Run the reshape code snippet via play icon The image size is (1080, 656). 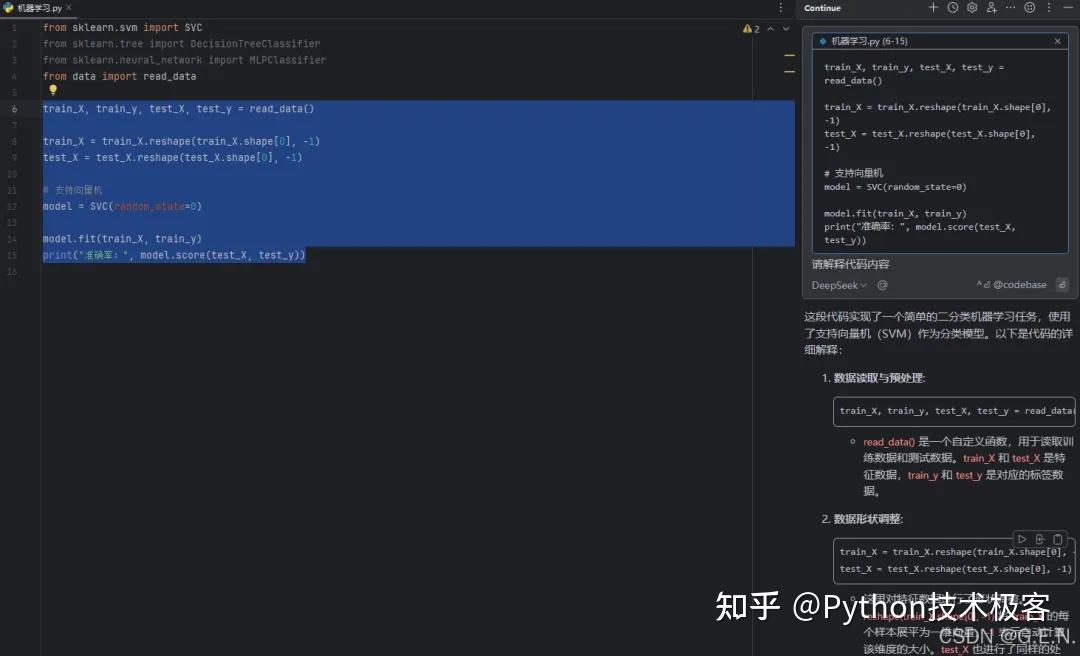(x=1022, y=538)
